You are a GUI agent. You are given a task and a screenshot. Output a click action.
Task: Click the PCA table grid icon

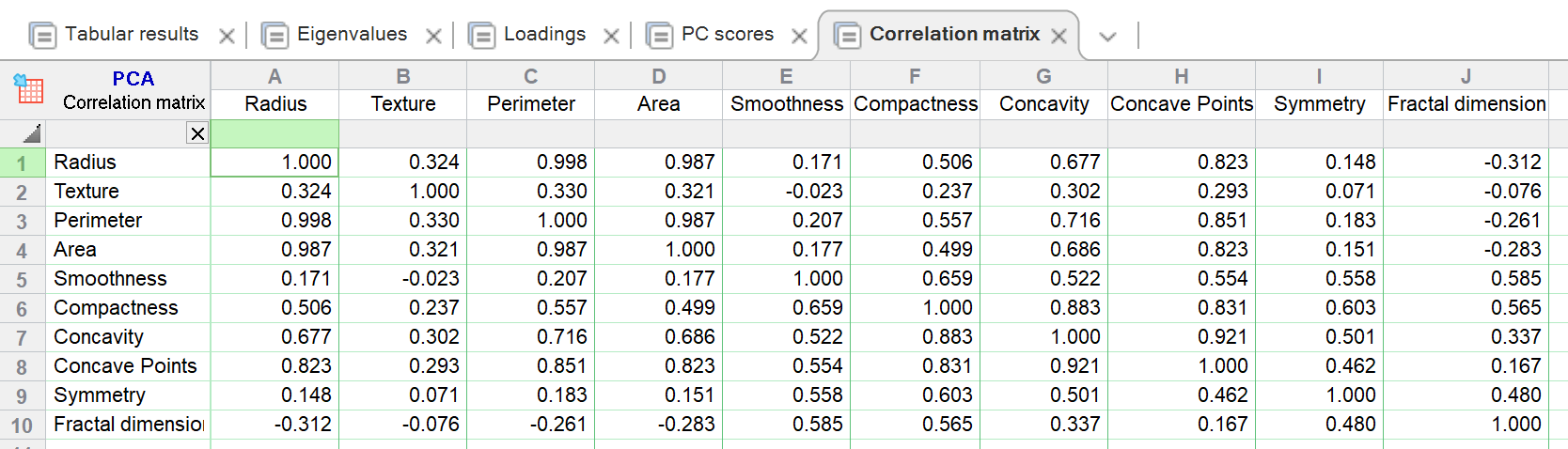[x=28, y=89]
